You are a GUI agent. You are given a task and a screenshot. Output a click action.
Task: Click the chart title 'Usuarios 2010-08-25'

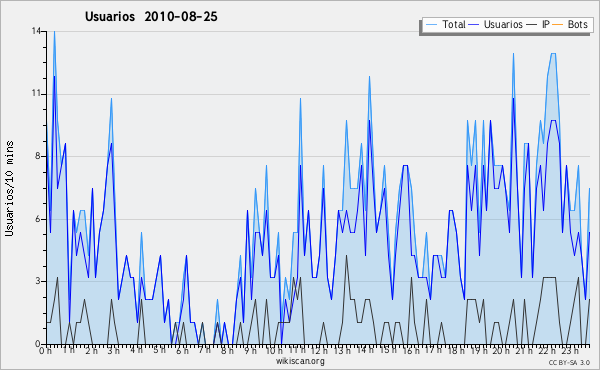151,16
